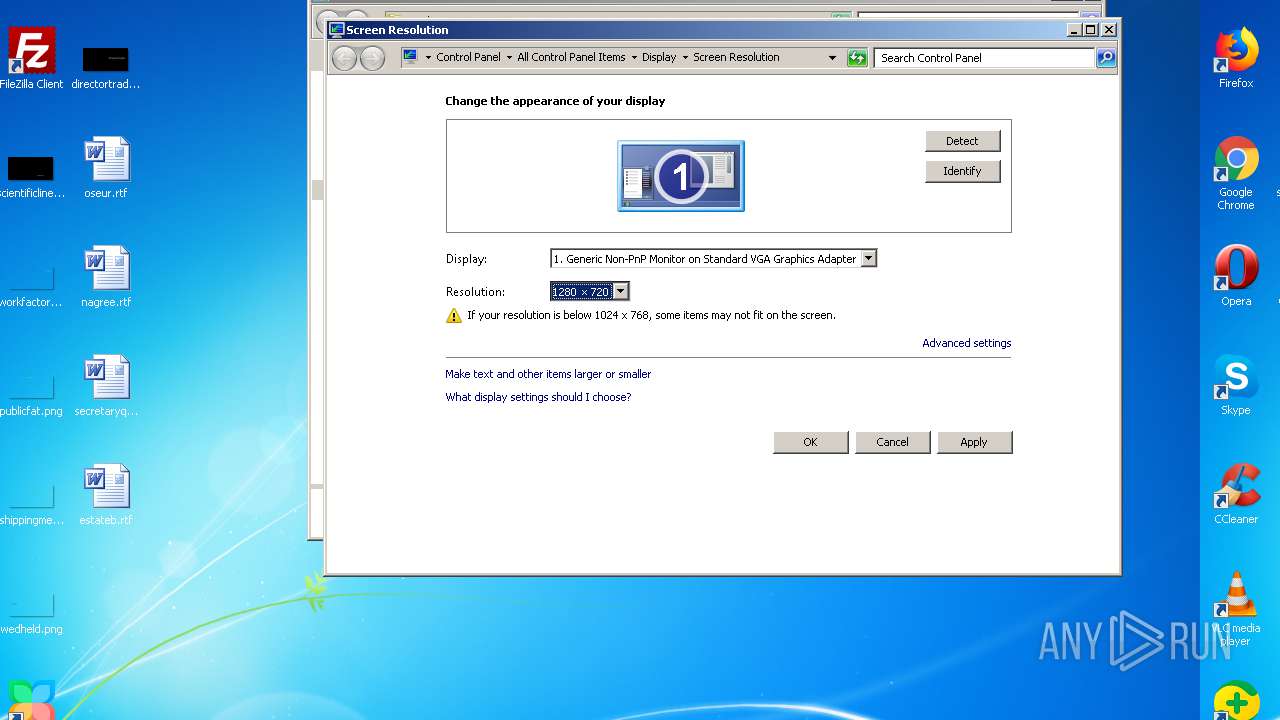Select Control Panel breadcrumb item

468,57
